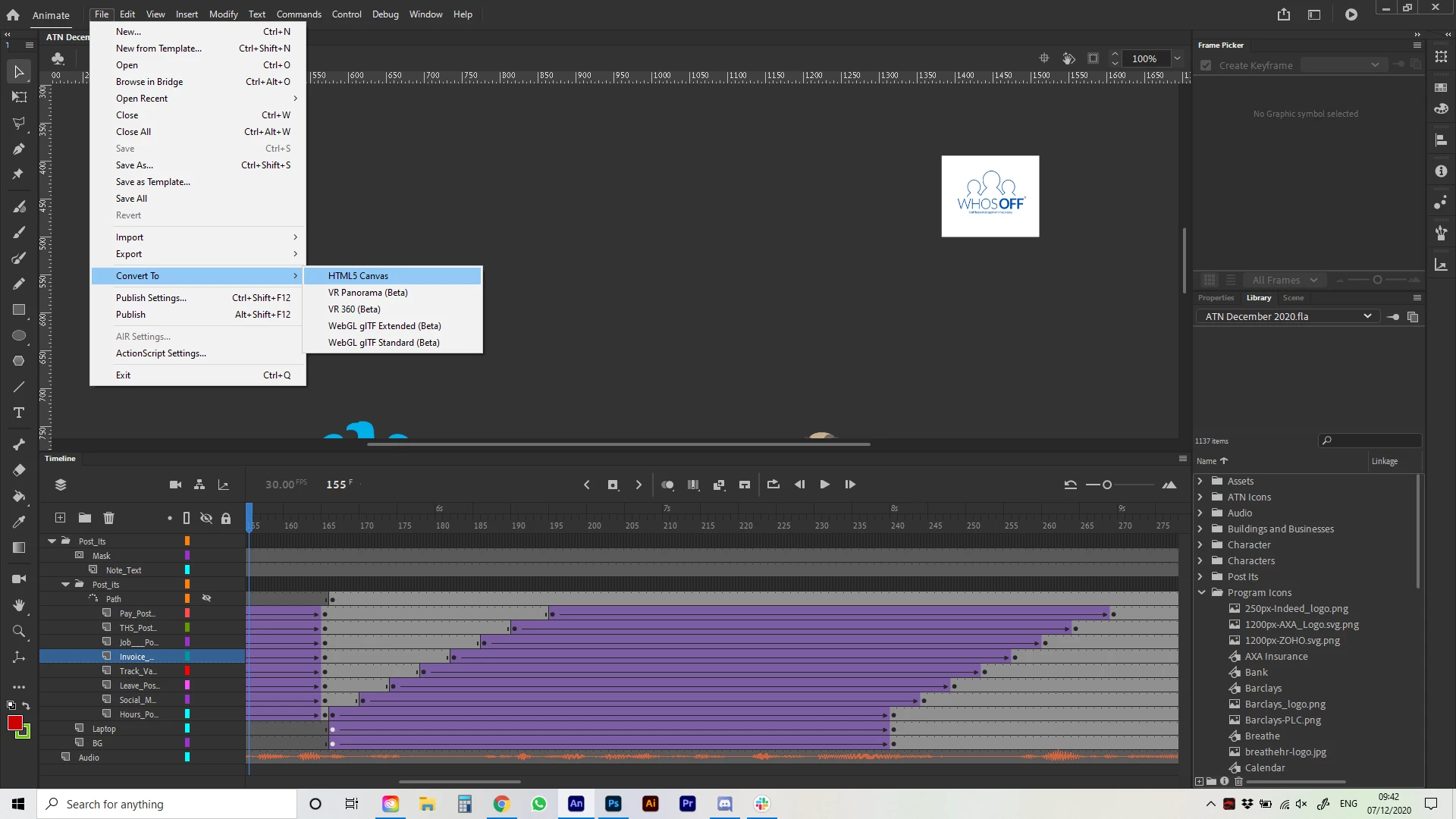The height and width of the screenshot is (819, 1456).
Task: Select the Oval tool
Action: pyautogui.click(x=19, y=335)
